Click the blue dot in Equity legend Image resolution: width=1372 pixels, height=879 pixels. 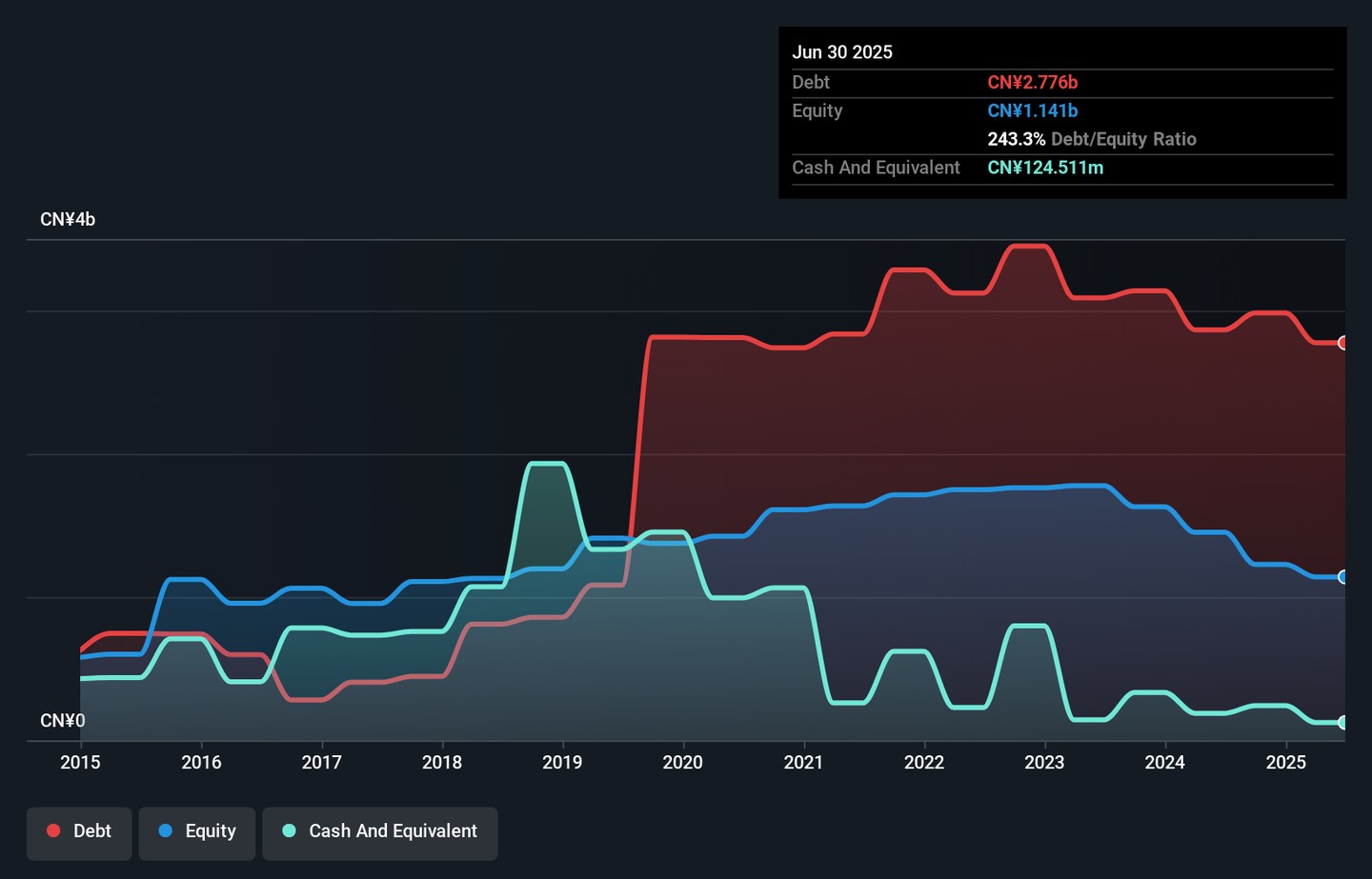pyautogui.click(x=166, y=831)
